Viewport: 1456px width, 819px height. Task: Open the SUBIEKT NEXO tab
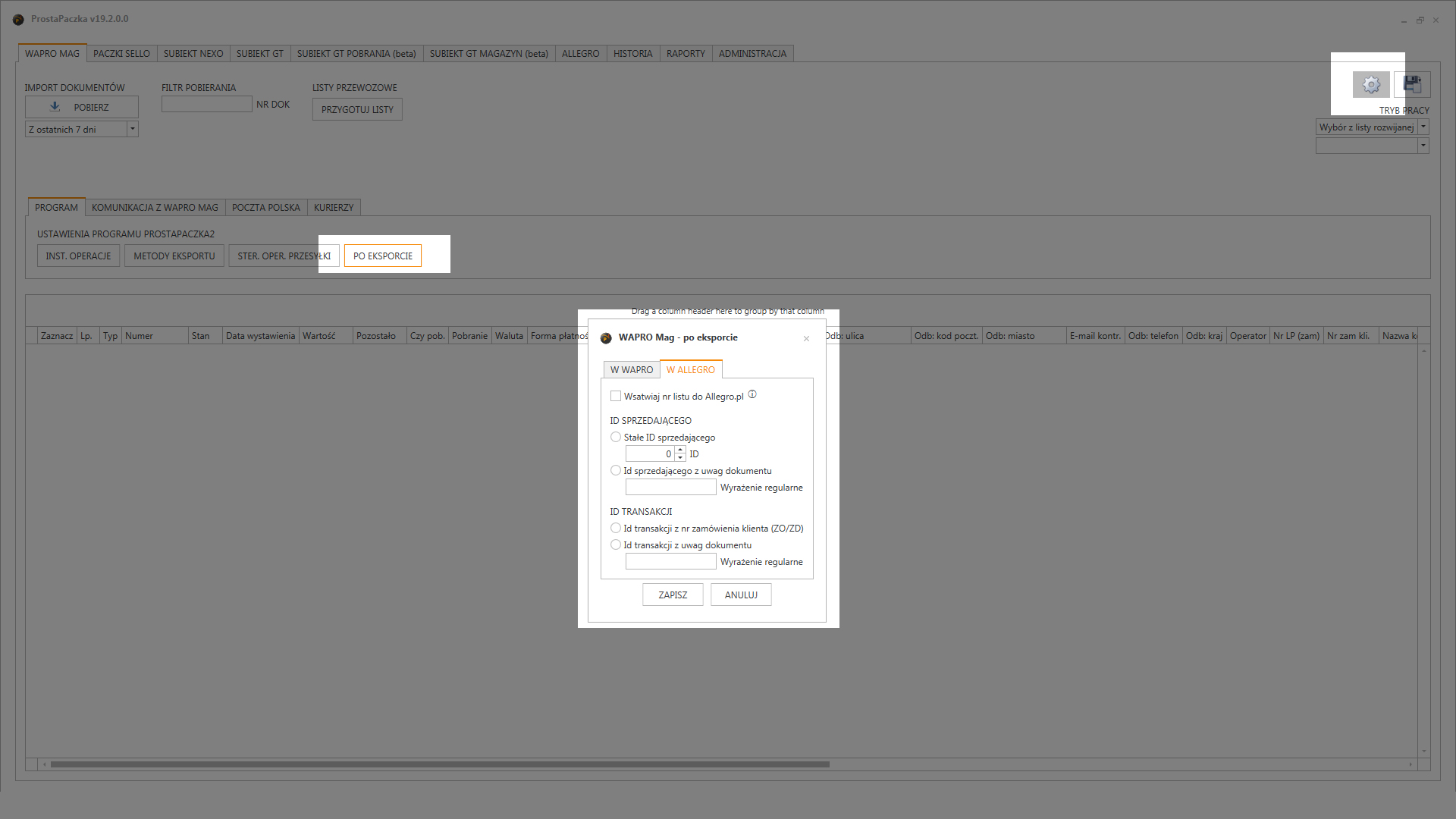[x=193, y=54]
